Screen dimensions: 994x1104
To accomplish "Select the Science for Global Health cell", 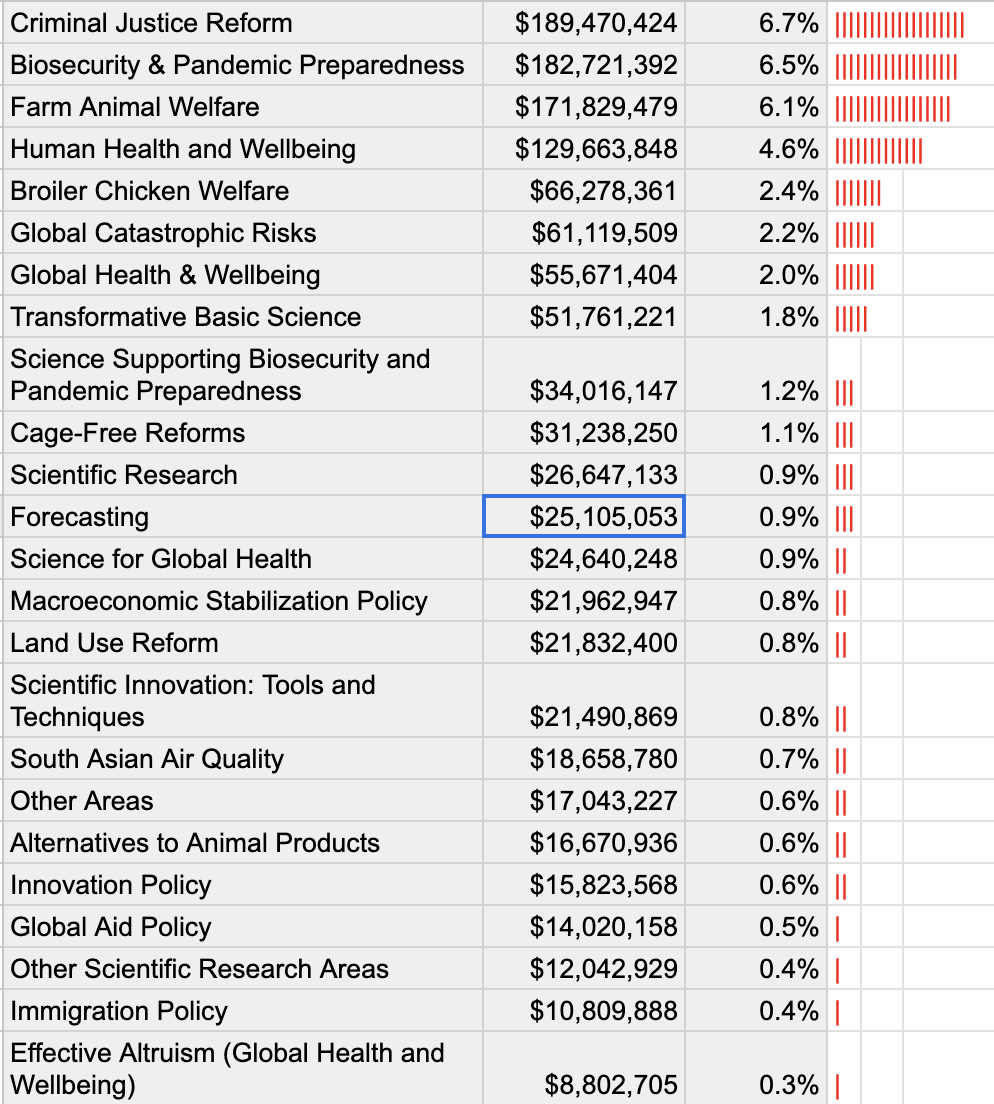I will [x=161, y=559].
